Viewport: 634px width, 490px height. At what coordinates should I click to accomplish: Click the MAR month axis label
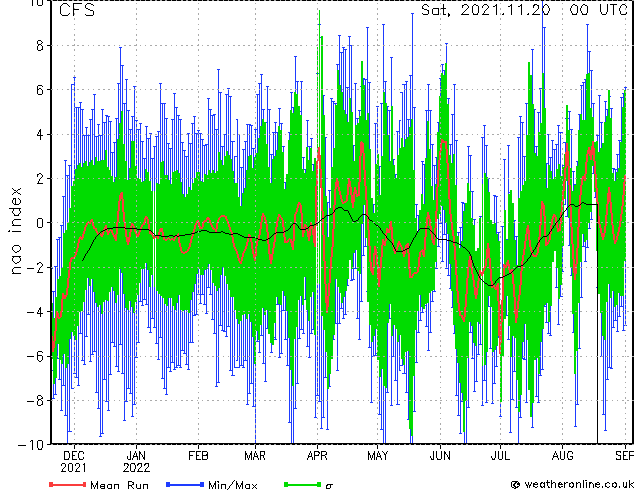click(x=255, y=456)
